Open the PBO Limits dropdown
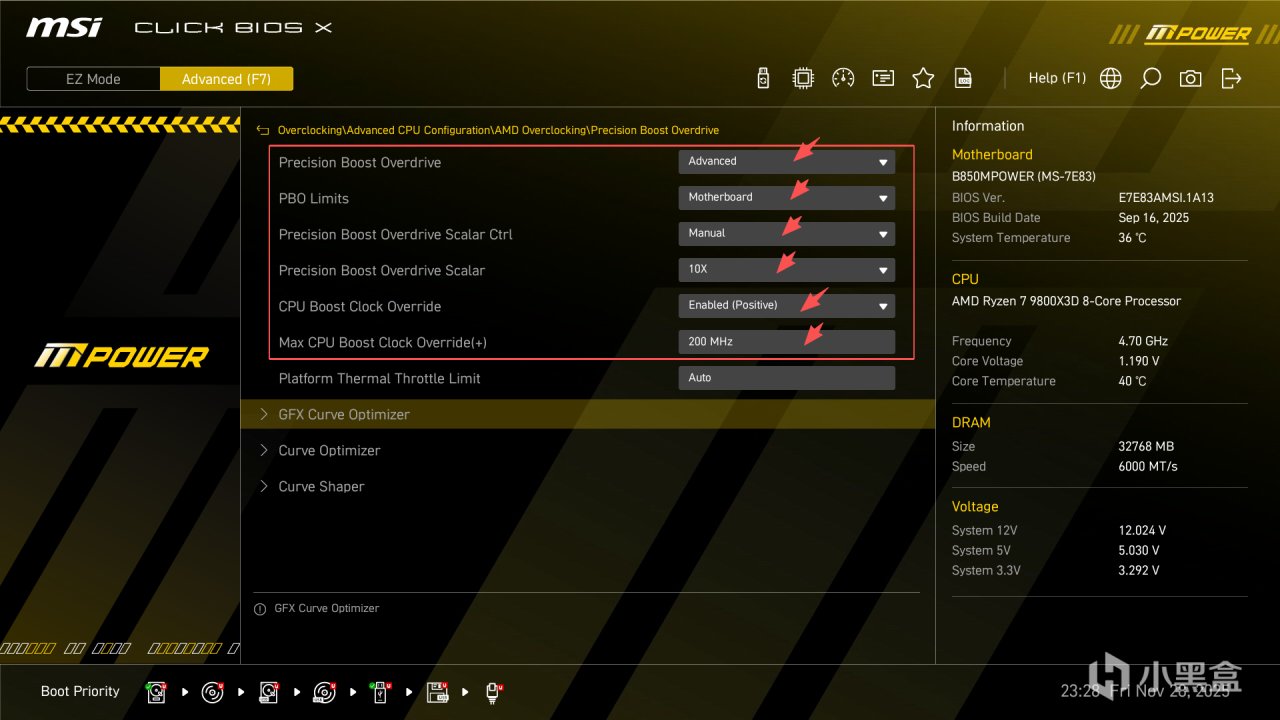Screen dimensions: 1280x720 786,197
